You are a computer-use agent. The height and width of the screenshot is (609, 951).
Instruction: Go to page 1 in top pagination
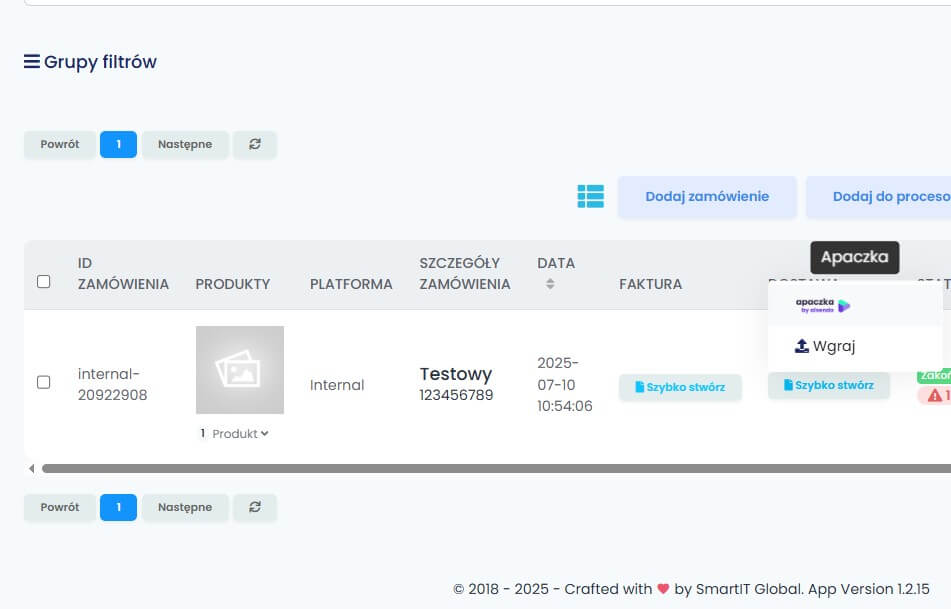(118, 144)
